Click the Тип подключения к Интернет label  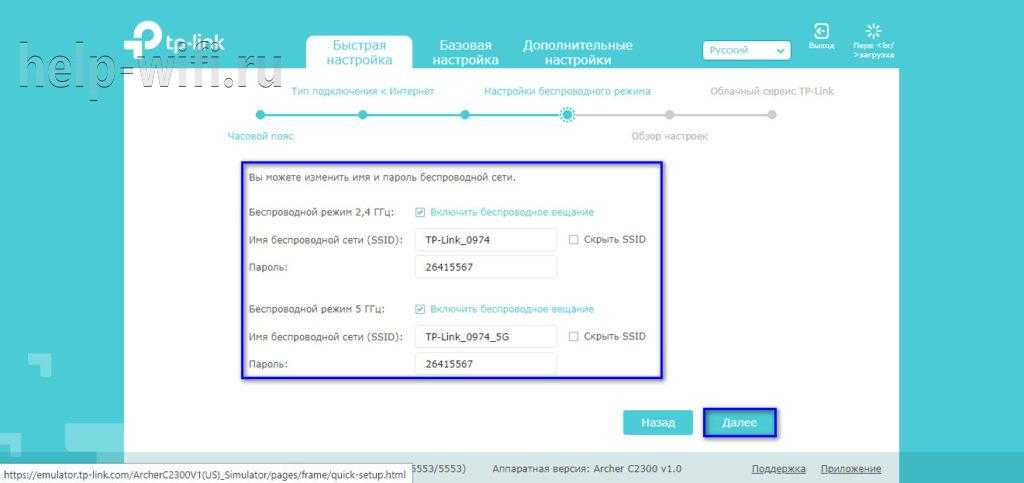[x=362, y=92]
